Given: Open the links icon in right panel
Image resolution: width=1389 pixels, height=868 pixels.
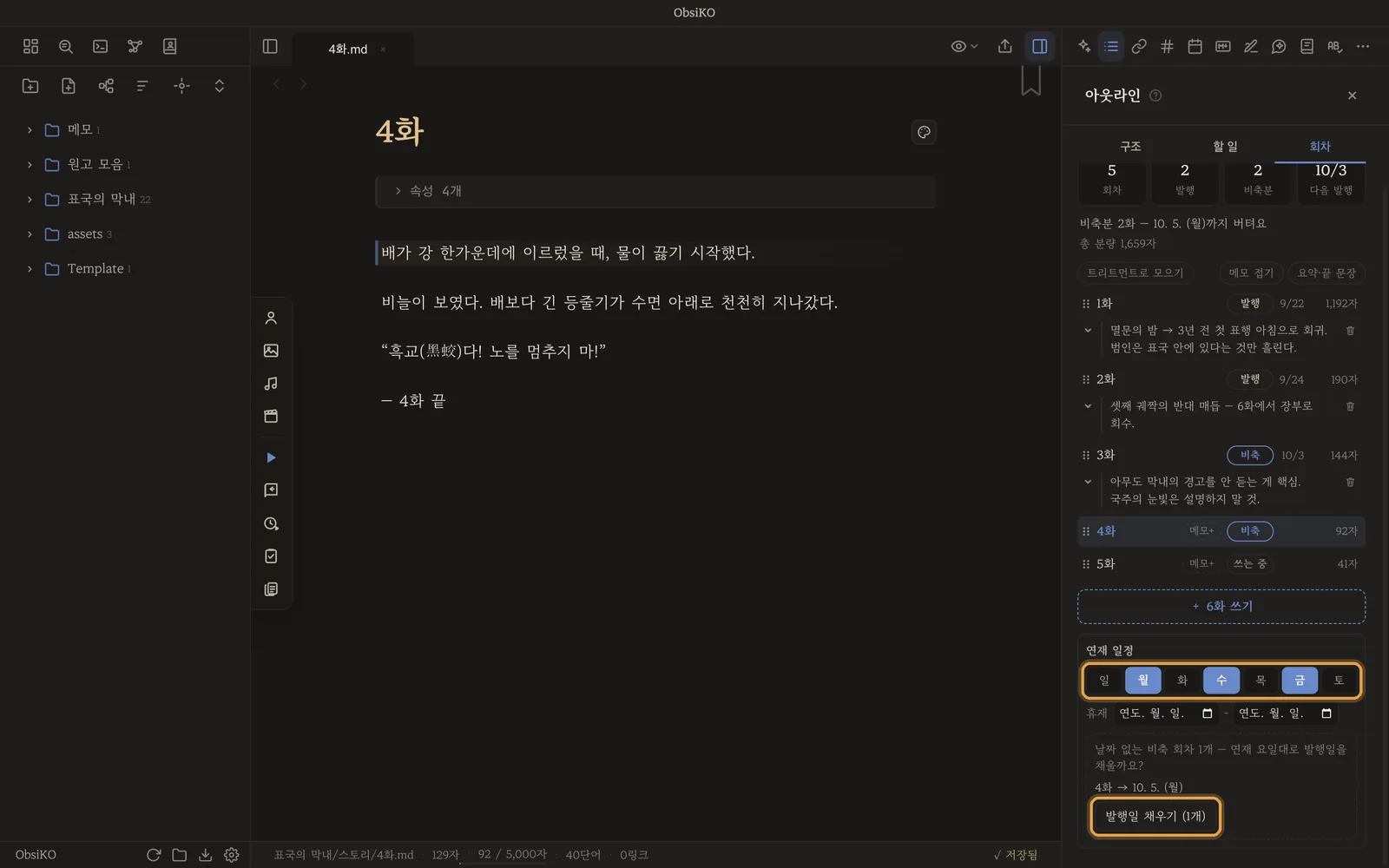Looking at the screenshot, I should [1139, 47].
